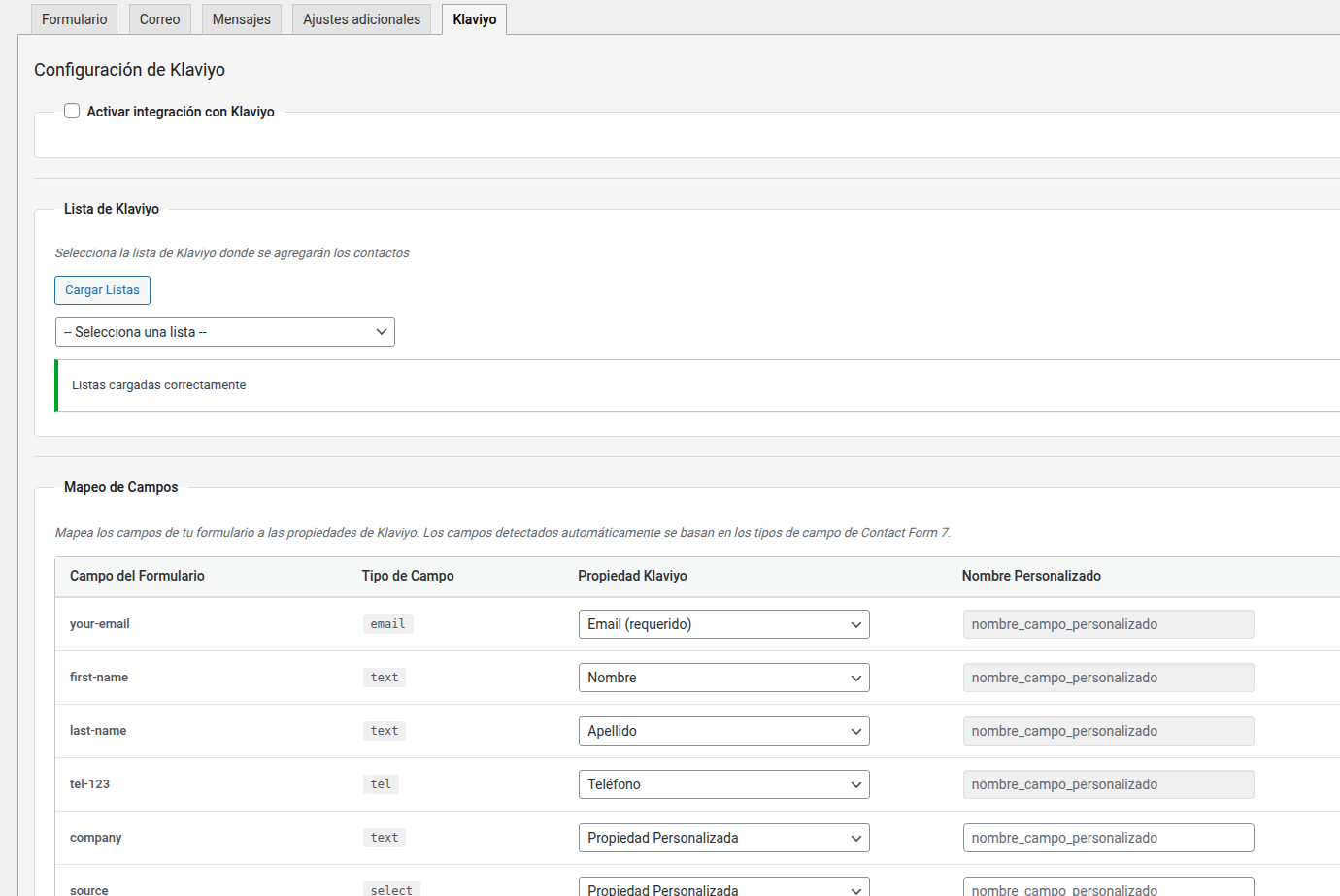Open the Propiedad Personalizada dropdown for company
Image resolution: width=1340 pixels, height=896 pixels.
723,837
